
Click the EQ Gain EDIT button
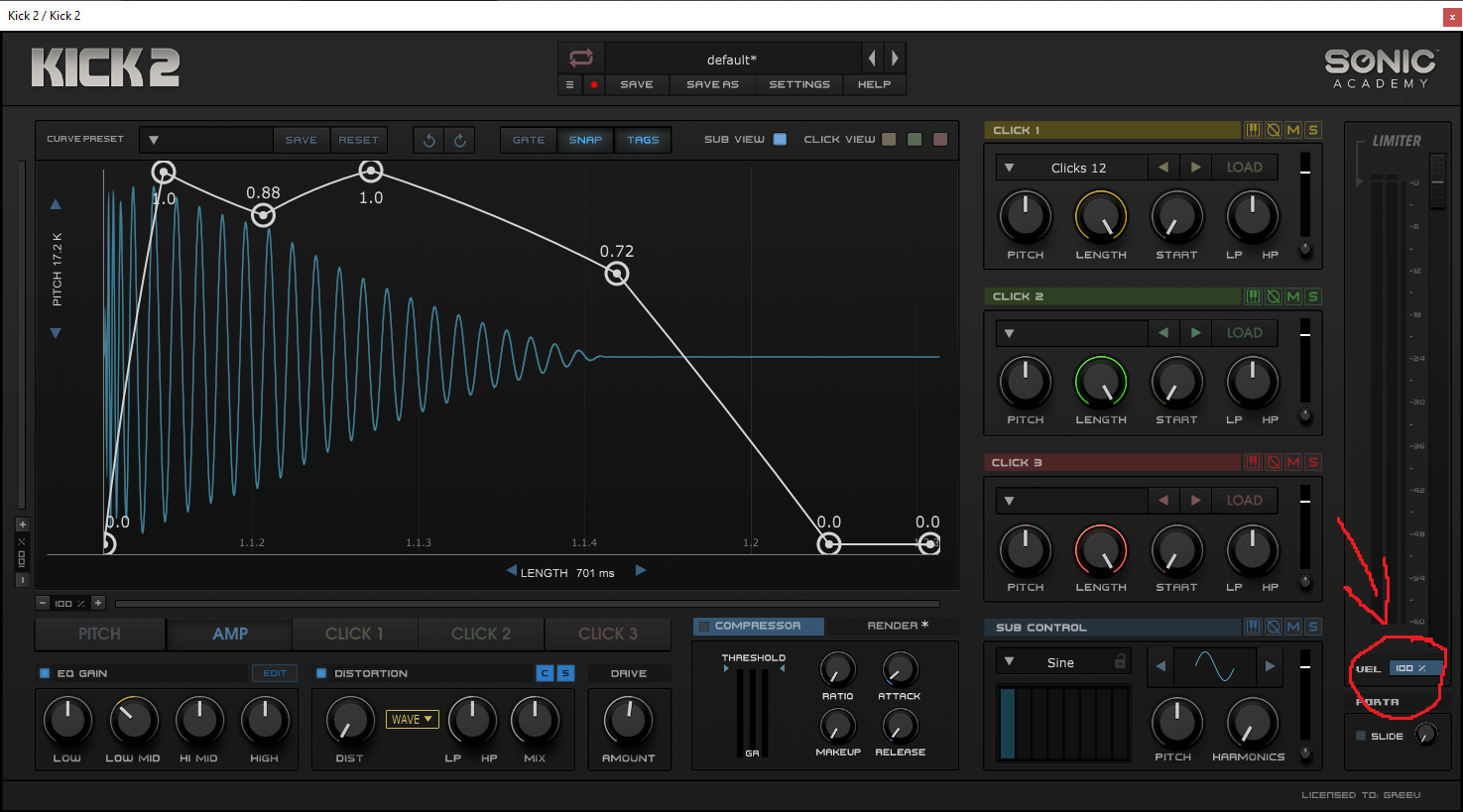tap(275, 673)
